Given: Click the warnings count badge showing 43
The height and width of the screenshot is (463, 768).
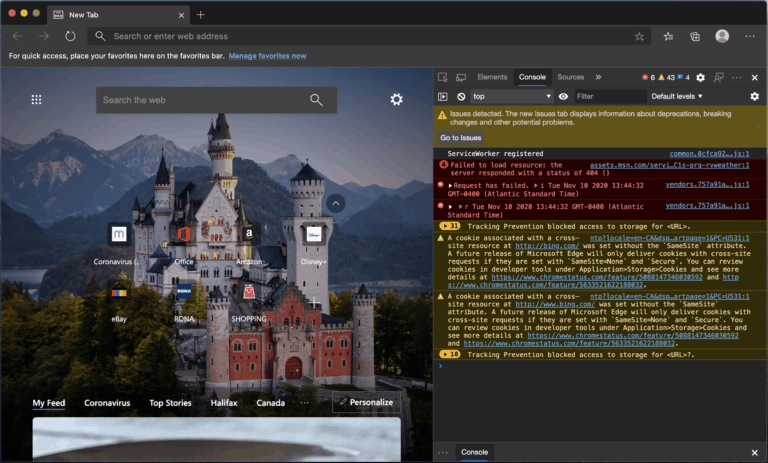Looking at the screenshot, I should (x=667, y=77).
